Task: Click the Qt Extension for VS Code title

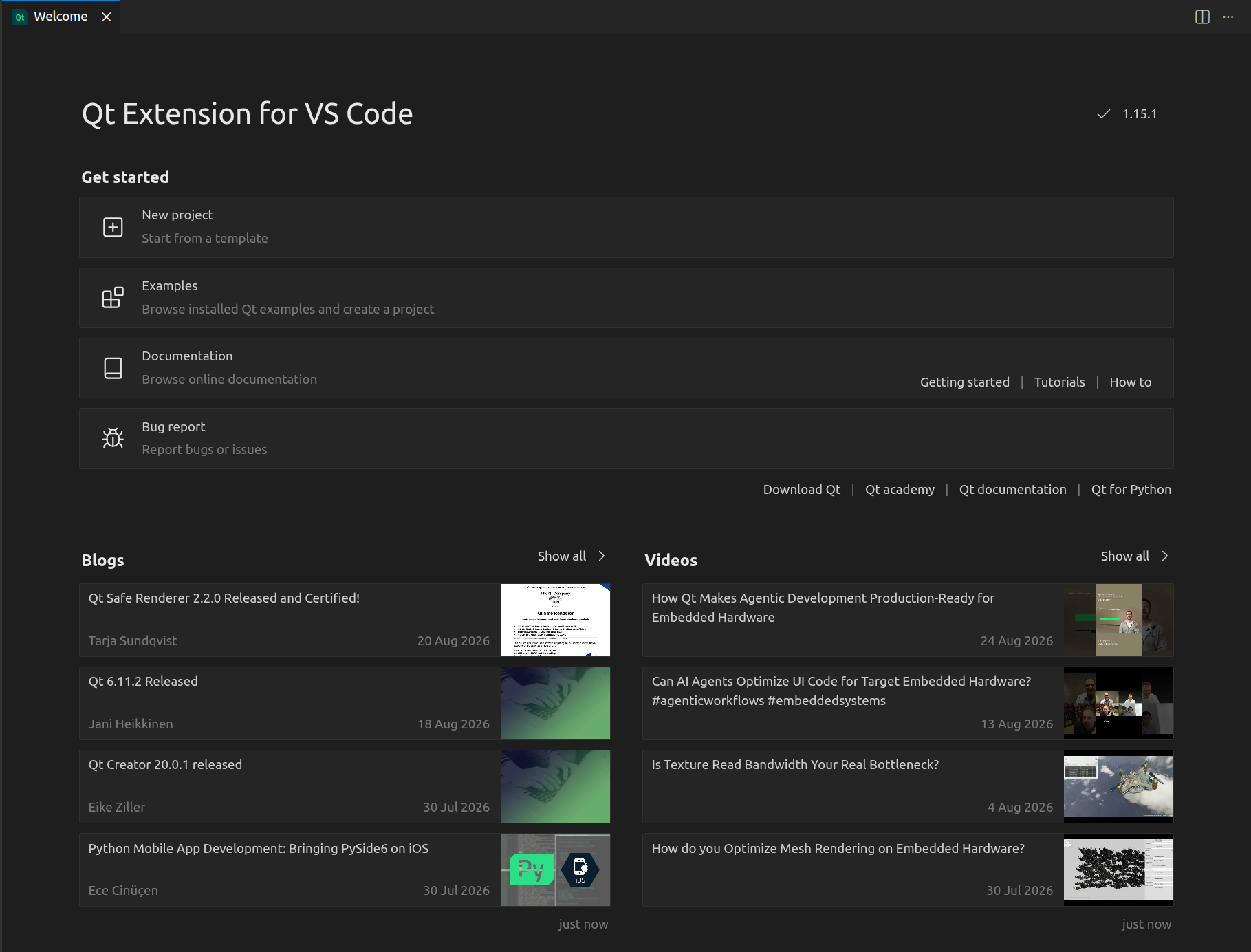Action: tap(248, 114)
